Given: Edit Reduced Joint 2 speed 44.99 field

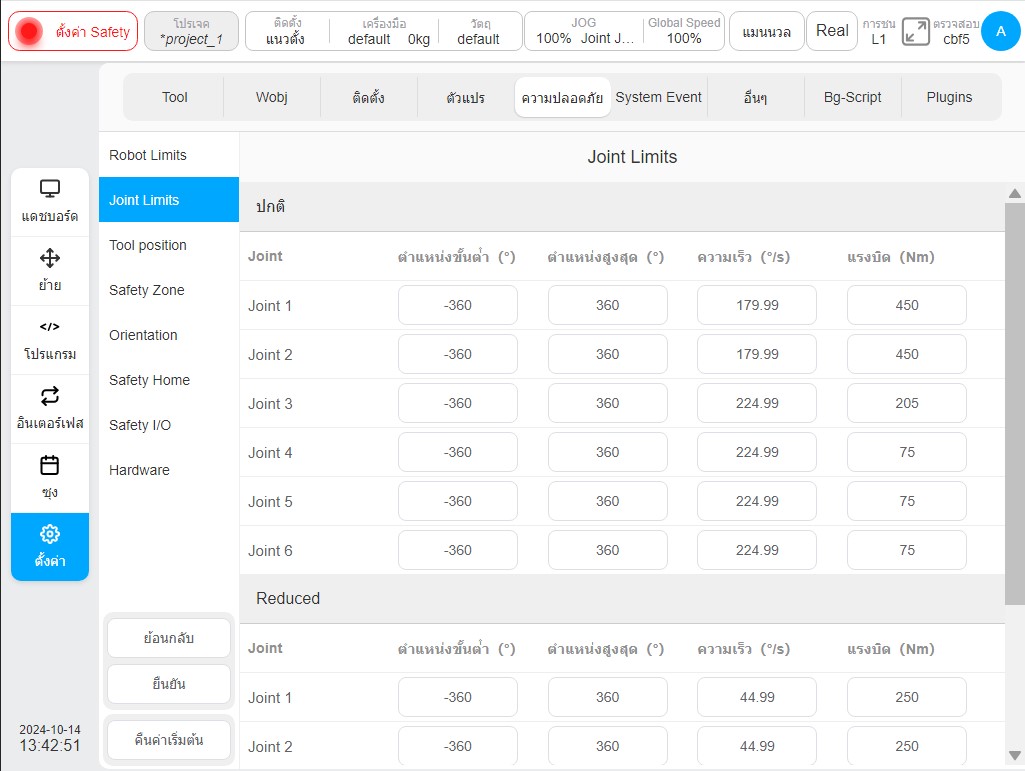Looking at the screenshot, I should [757, 746].
